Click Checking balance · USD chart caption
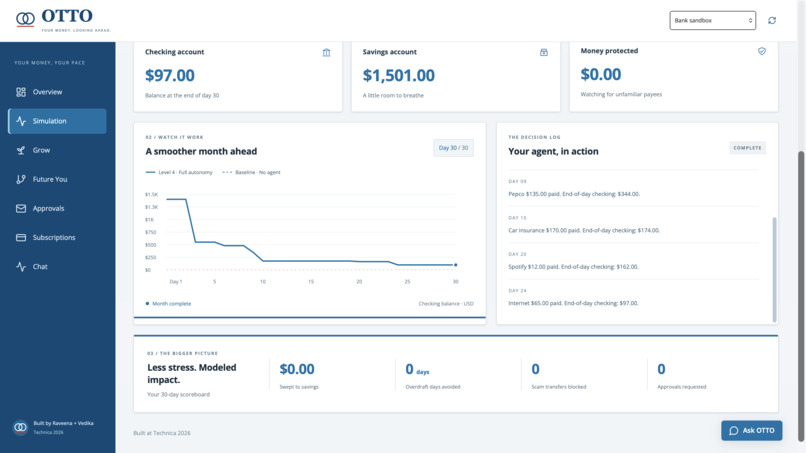The image size is (806, 453). click(446, 304)
